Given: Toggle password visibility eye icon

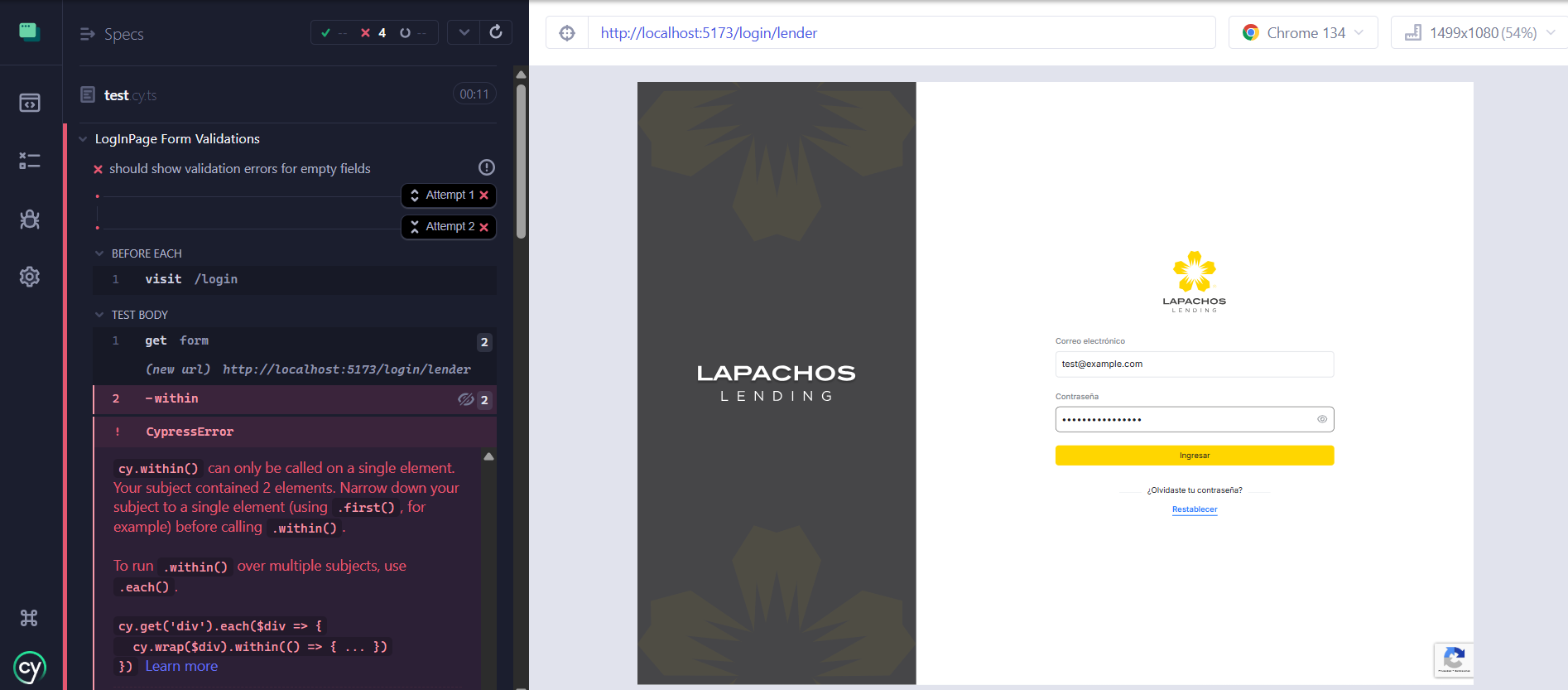Looking at the screenshot, I should pos(1322,419).
